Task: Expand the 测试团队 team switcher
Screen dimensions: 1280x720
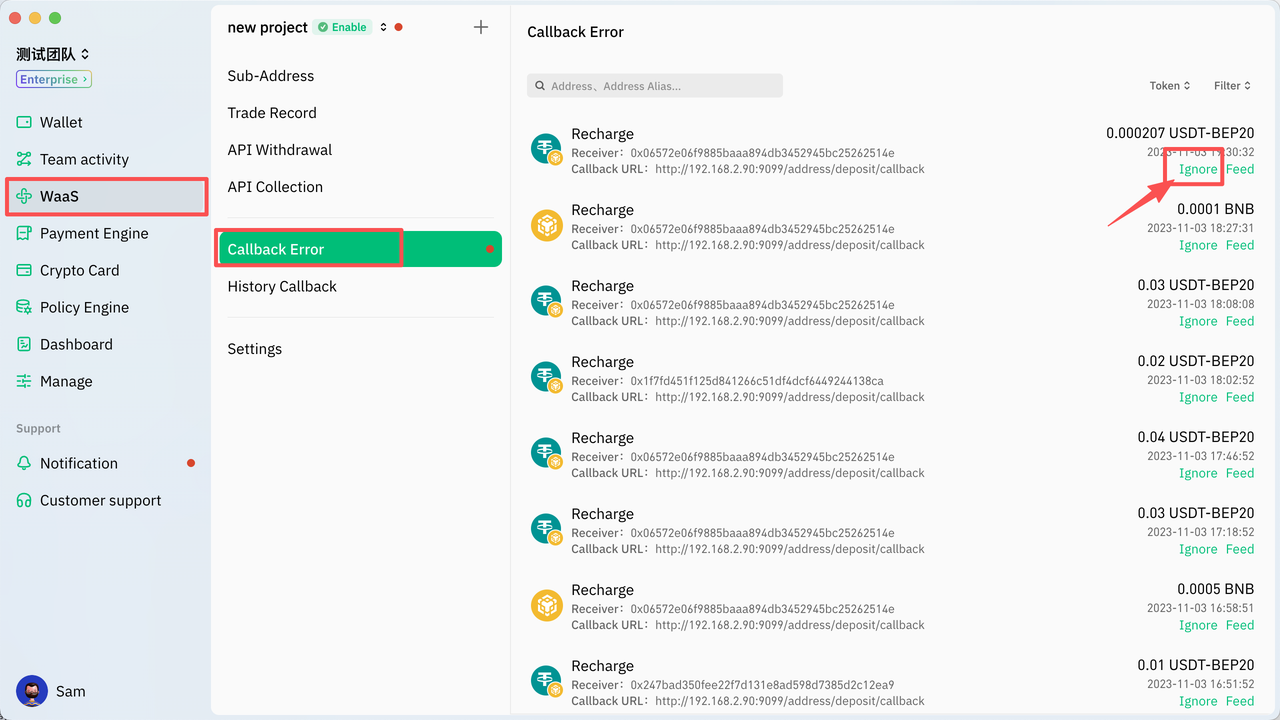Action: click(x=54, y=54)
